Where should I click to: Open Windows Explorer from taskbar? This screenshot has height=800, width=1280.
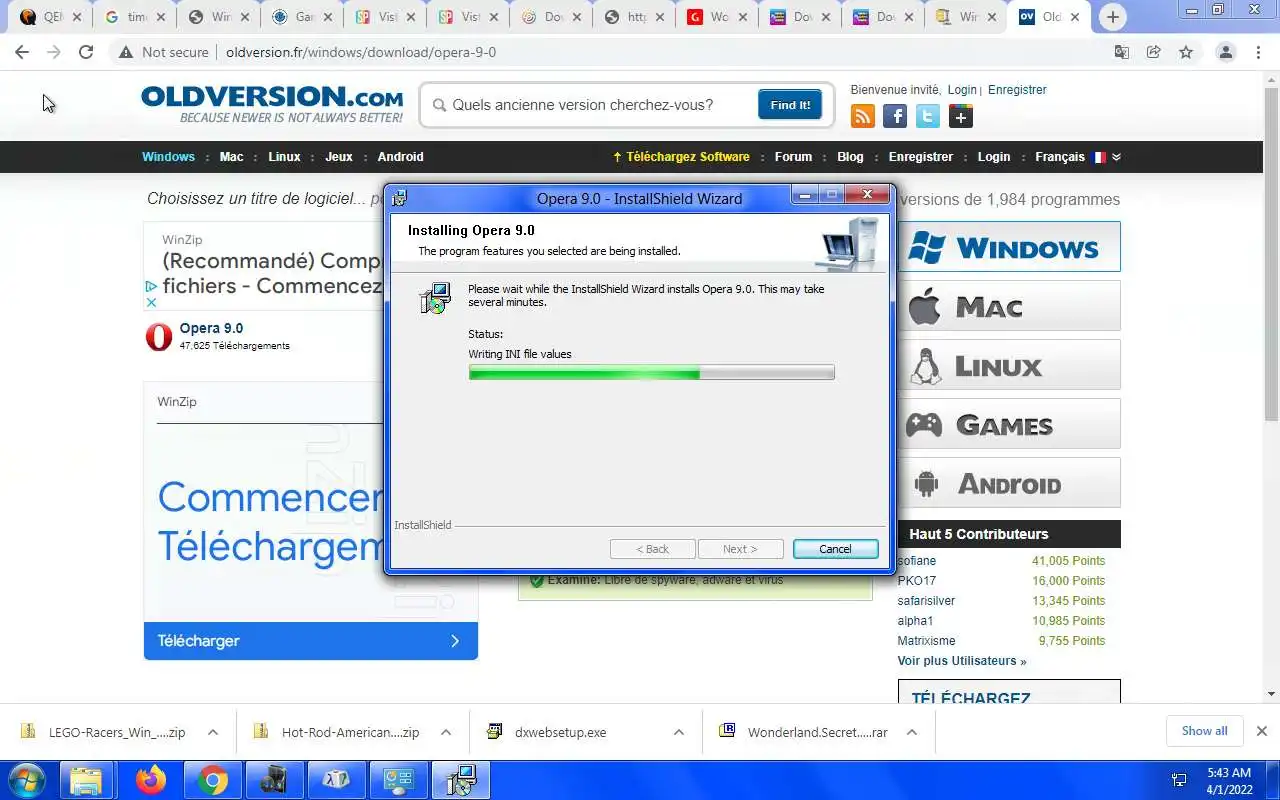[86, 780]
